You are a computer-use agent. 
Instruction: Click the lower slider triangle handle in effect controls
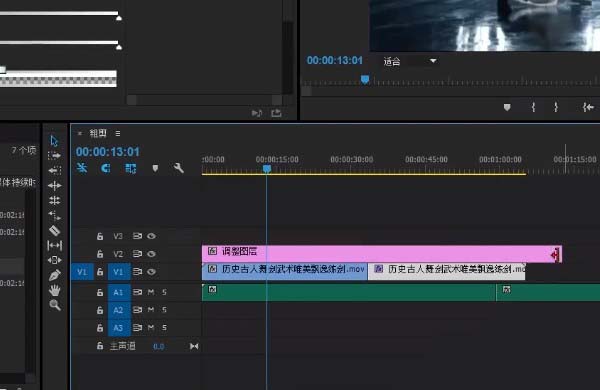tap(119, 47)
